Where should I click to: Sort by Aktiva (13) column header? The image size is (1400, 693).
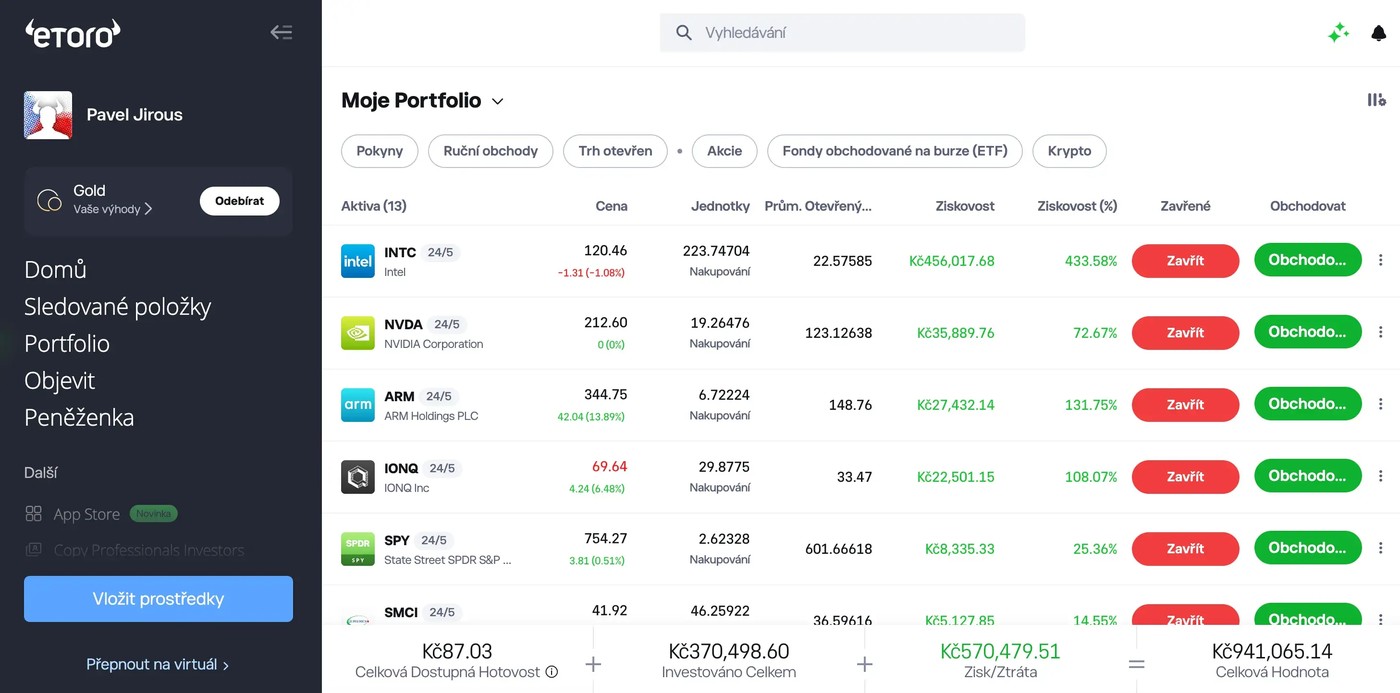point(374,206)
